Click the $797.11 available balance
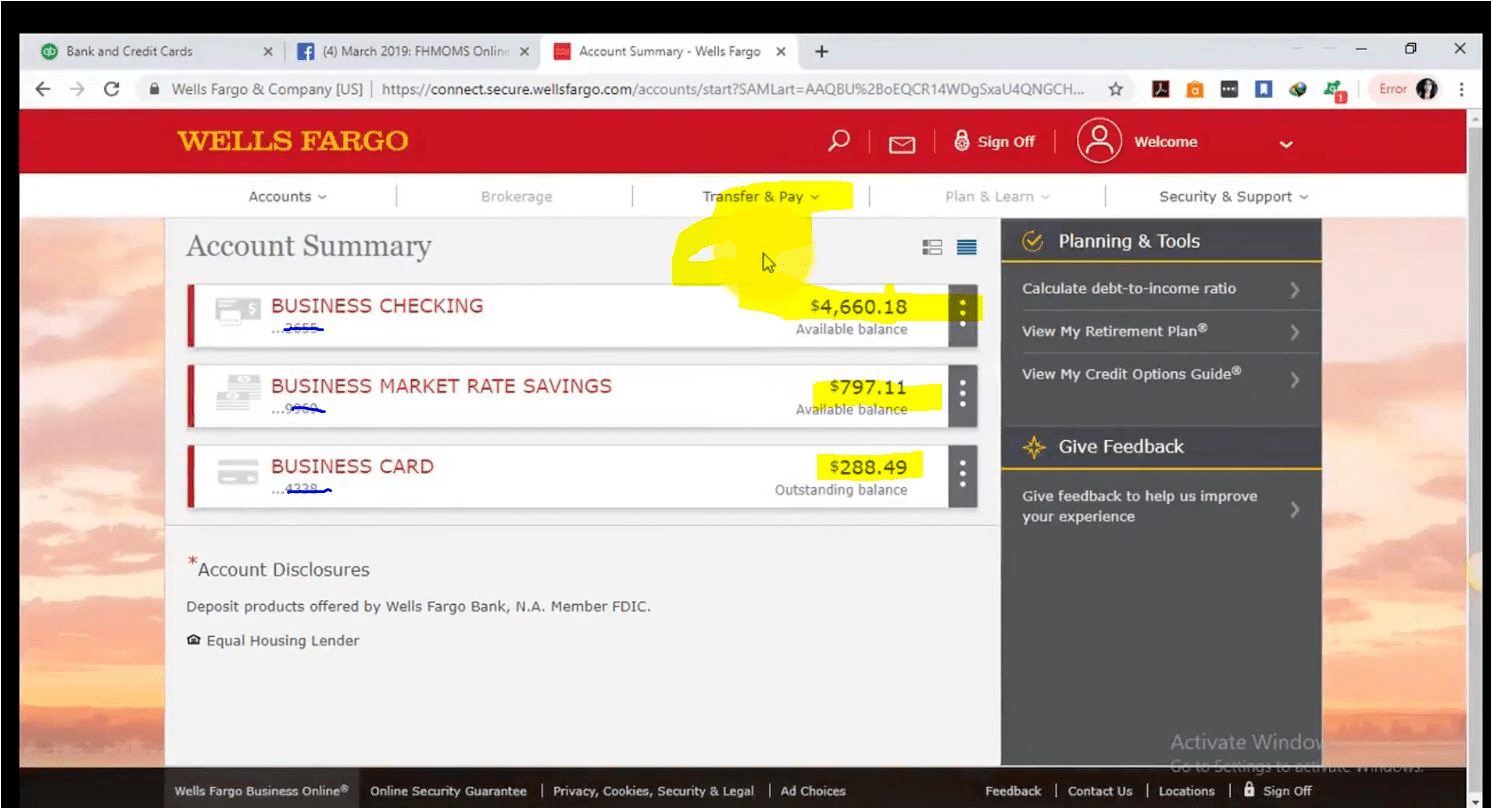Viewport: 1491px width, 808px height. (868, 386)
